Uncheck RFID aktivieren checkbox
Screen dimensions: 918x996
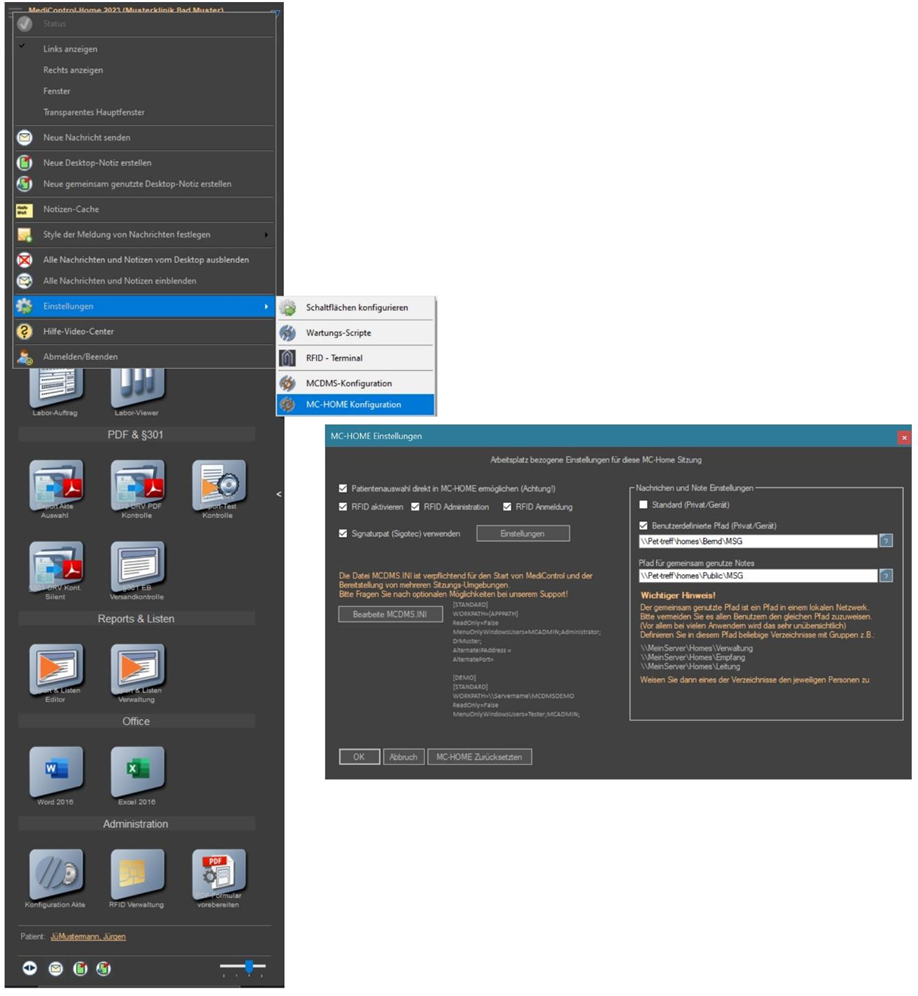coord(344,507)
